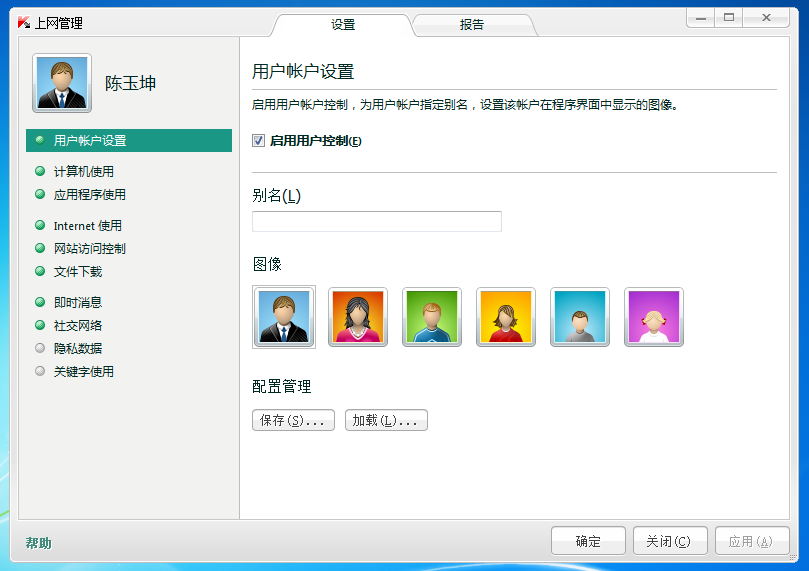The image size is (809, 571).
Task: Select the girl avatar on yellow background
Action: [x=506, y=317]
